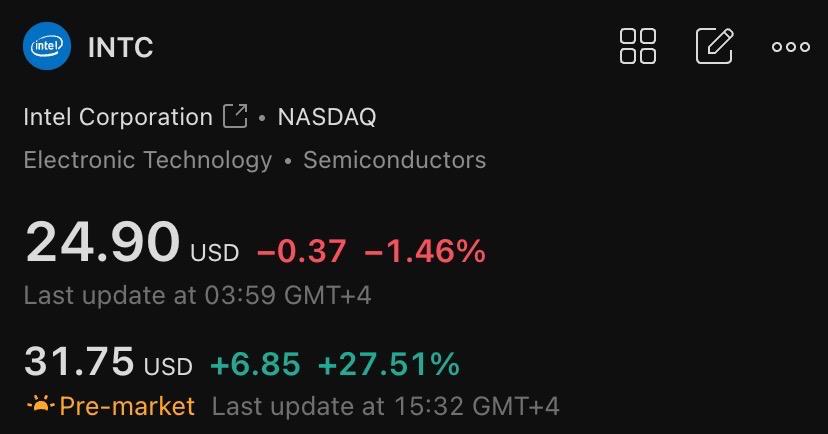Screen dimensions: 828x434
Task: Click the 03:59 GMT+4 last update text
Action: point(197,295)
